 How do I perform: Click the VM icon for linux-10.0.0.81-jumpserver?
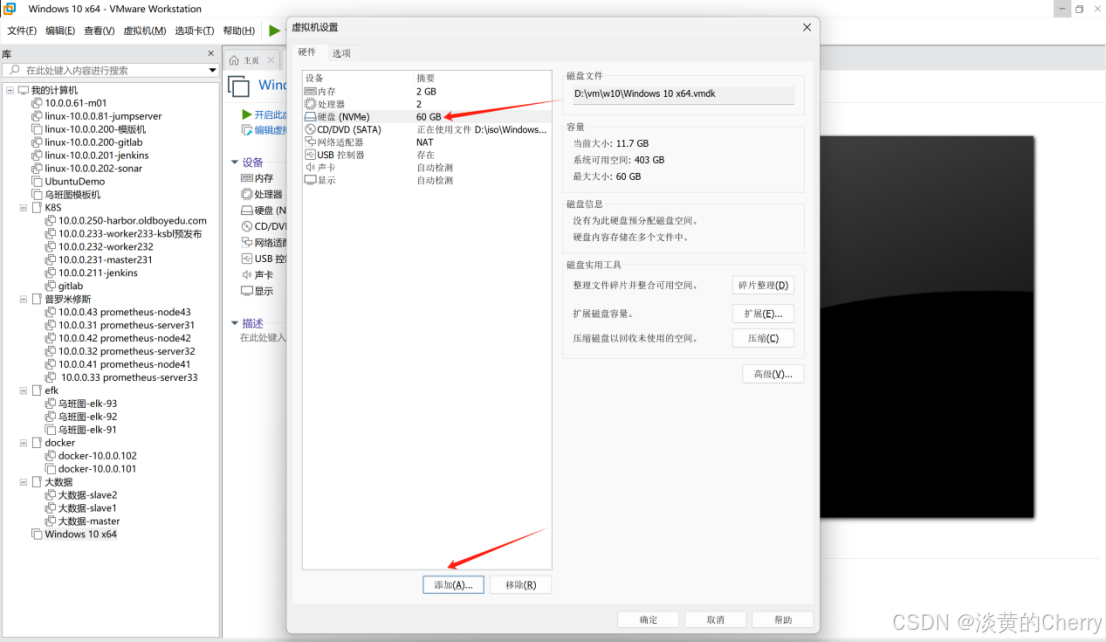pyautogui.click(x=37, y=116)
